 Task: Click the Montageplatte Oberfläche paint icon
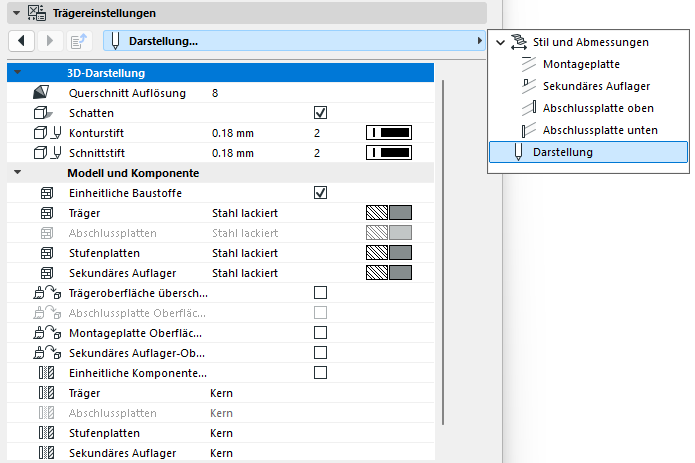coord(47,333)
